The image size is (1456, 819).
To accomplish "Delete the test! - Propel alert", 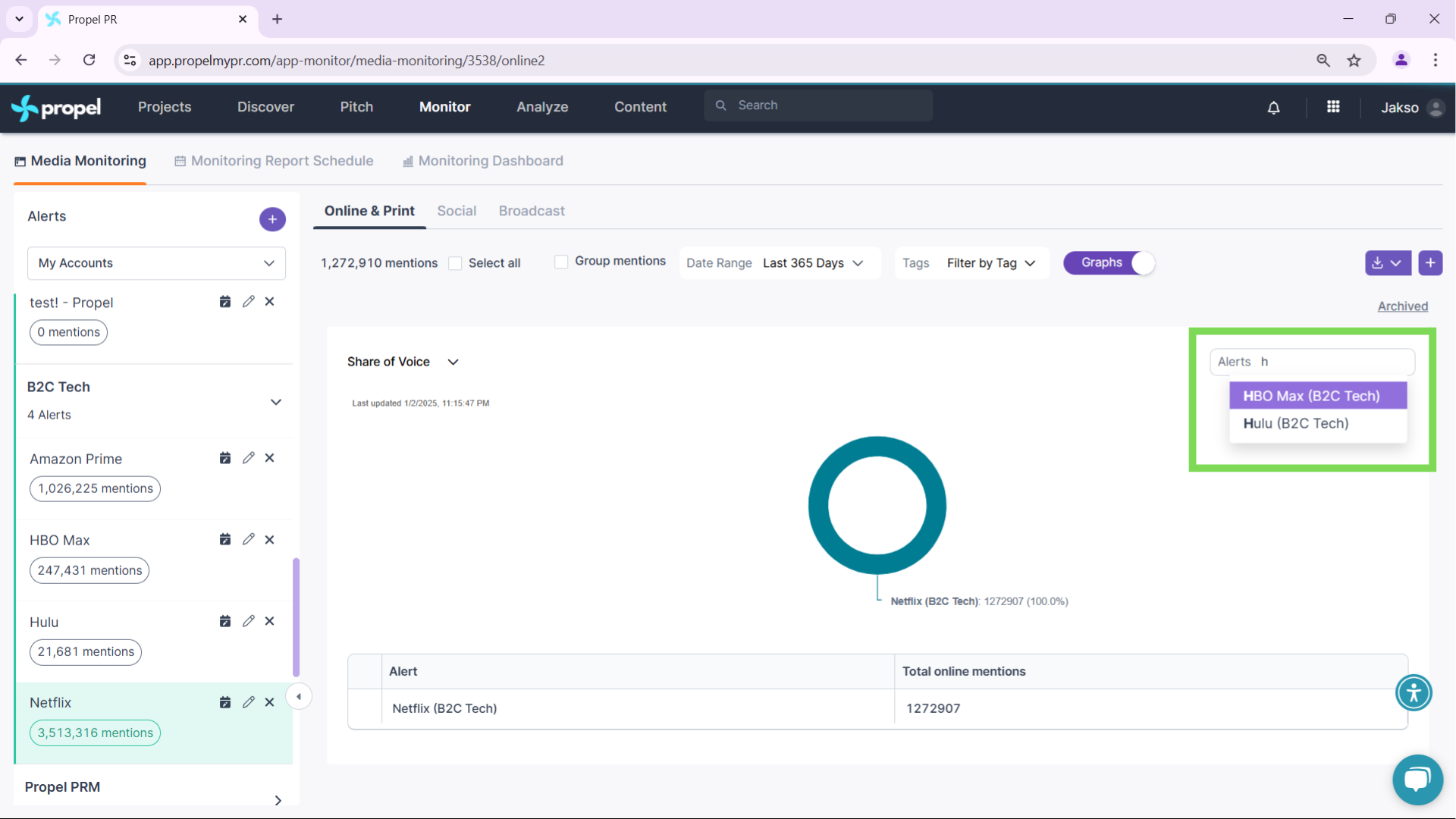I will coord(269,302).
